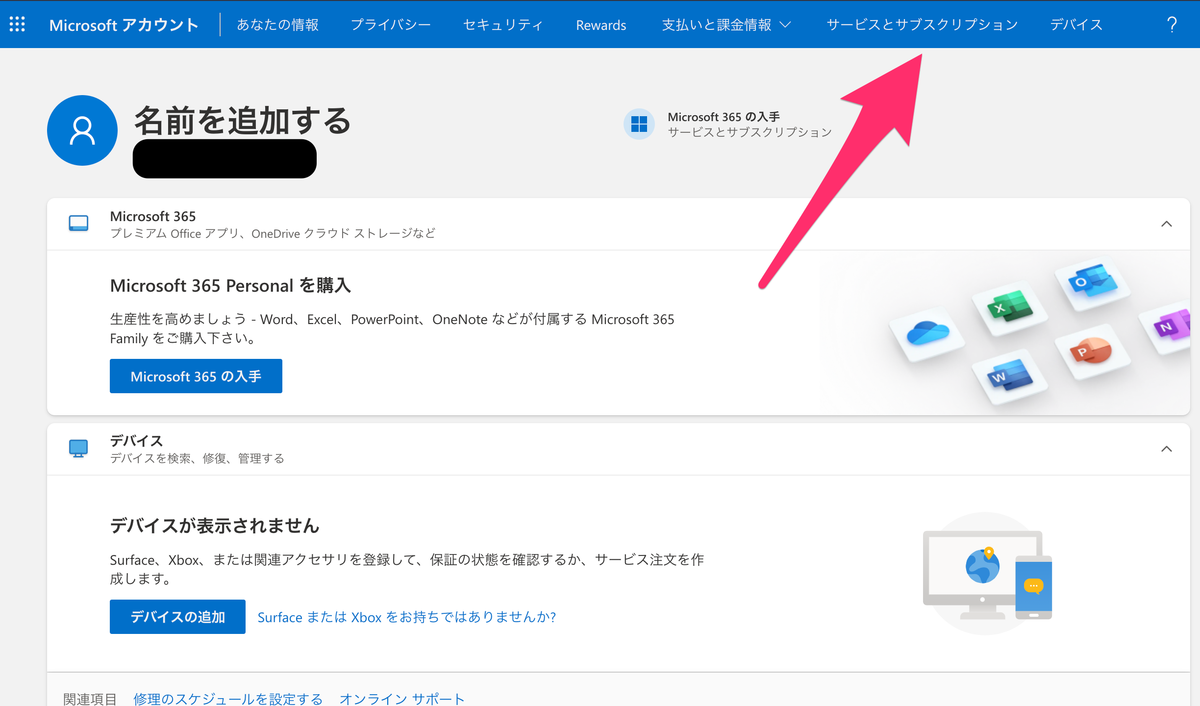Click Microsoft 365 の入手 shortcut text near header
The height and width of the screenshot is (706, 1200).
[724, 117]
